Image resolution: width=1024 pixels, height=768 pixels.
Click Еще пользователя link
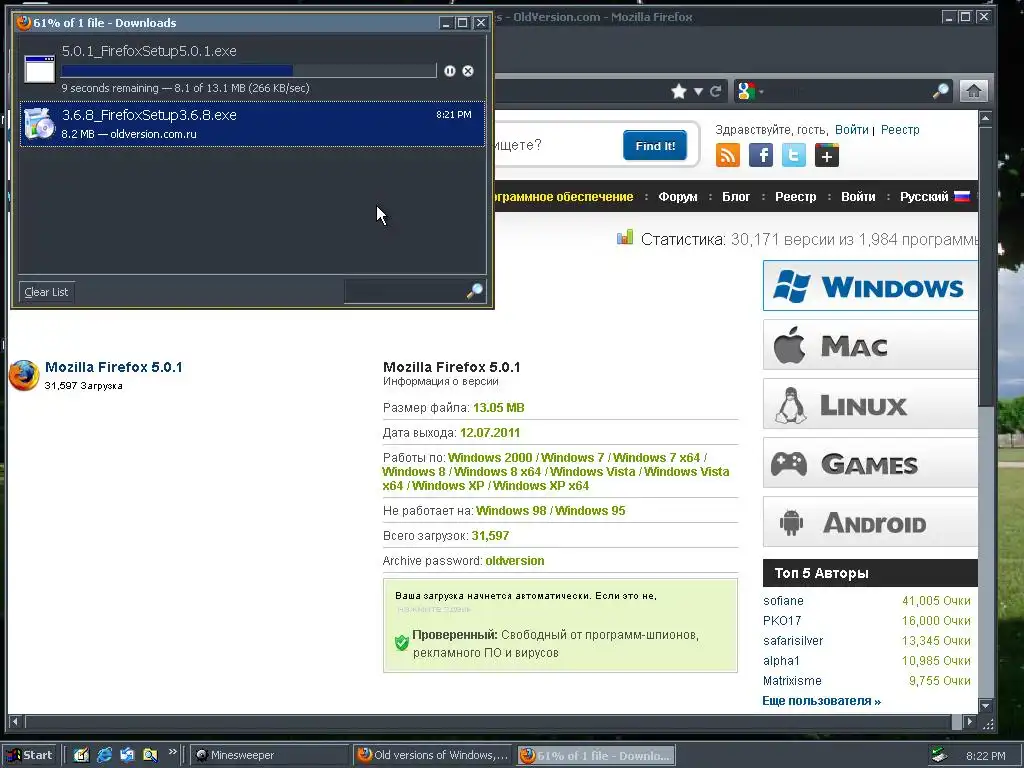tap(822, 701)
